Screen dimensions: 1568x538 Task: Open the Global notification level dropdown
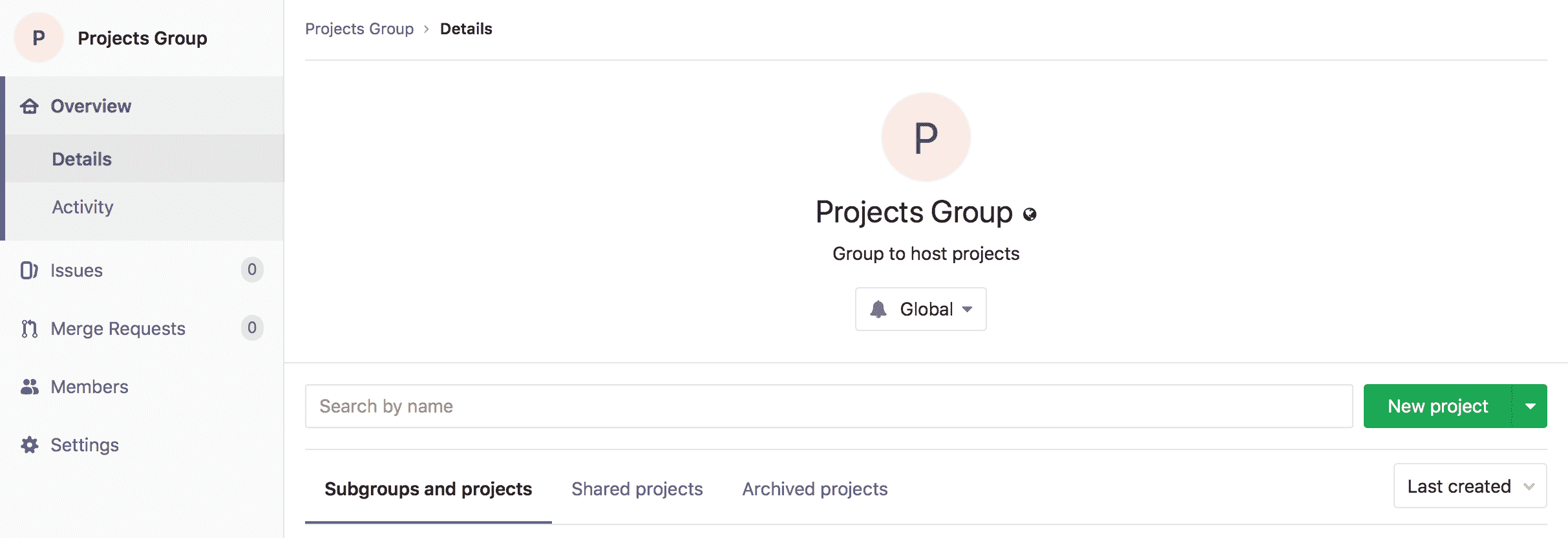[920, 308]
